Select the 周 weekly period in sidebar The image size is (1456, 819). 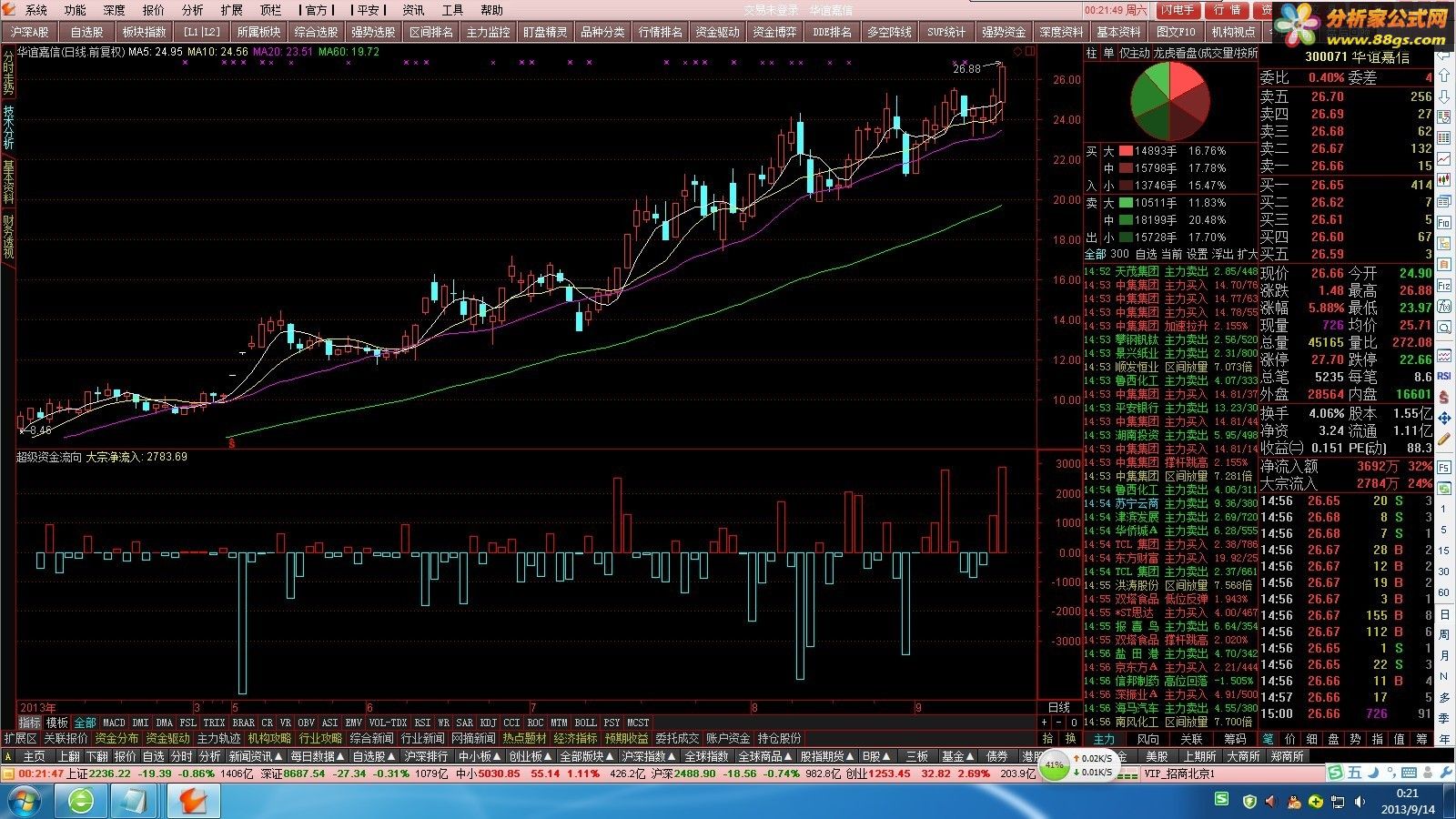pos(1444,634)
